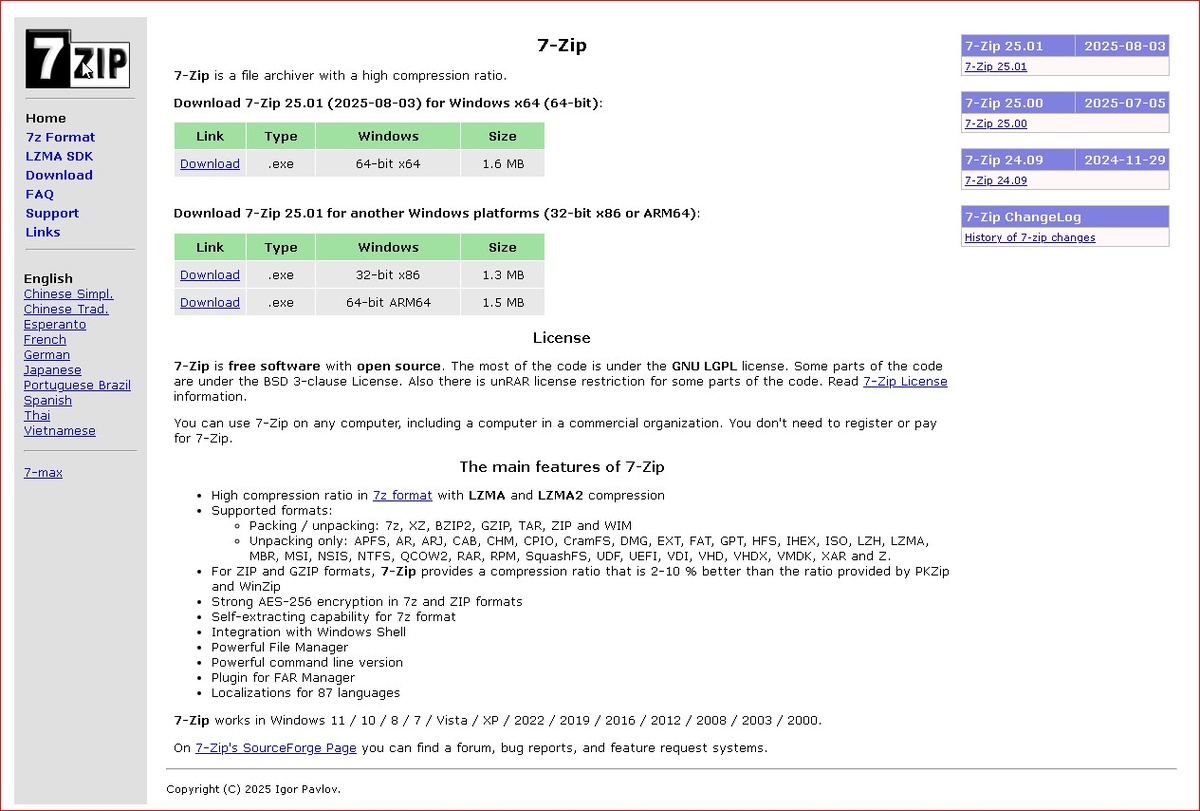This screenshot has height=811, width=1200.
Task: Download the 32-bit x86 installer
Action: pos(210,275)
